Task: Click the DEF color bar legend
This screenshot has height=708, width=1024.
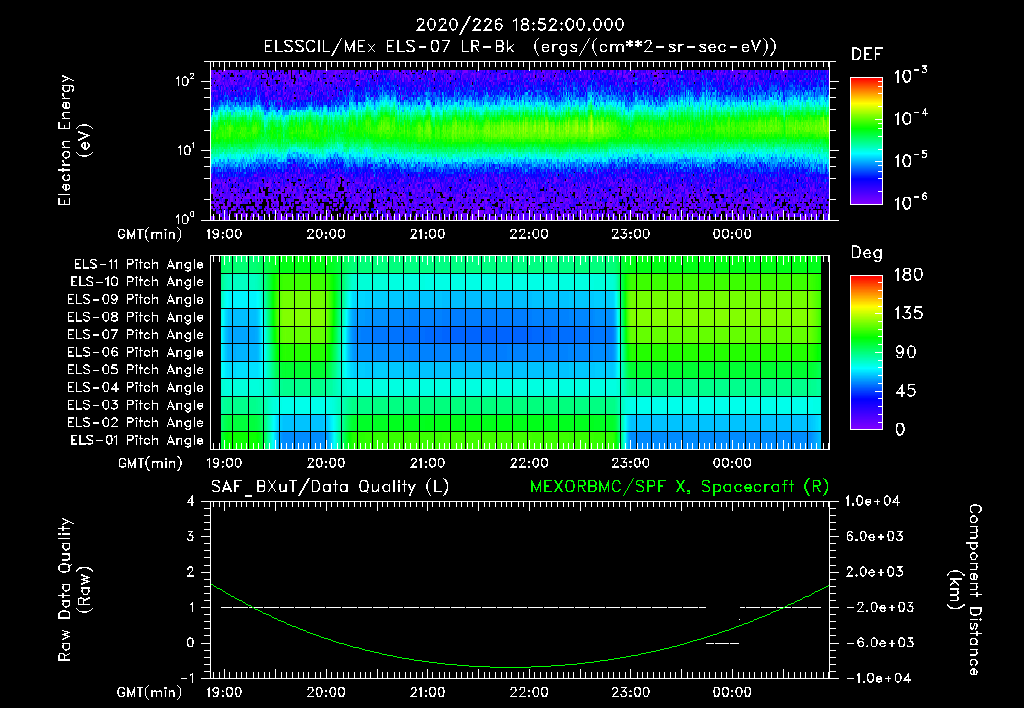Action: point(866,140)
